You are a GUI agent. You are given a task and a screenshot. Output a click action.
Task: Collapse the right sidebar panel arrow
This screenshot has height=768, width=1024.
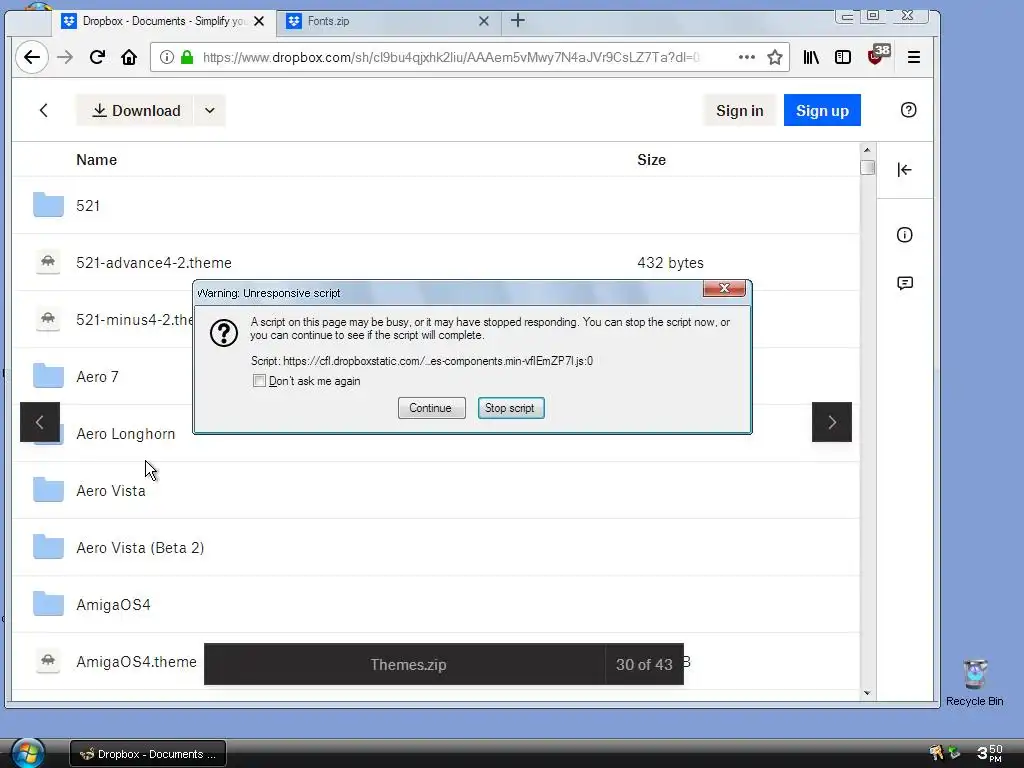pos(904,170)
